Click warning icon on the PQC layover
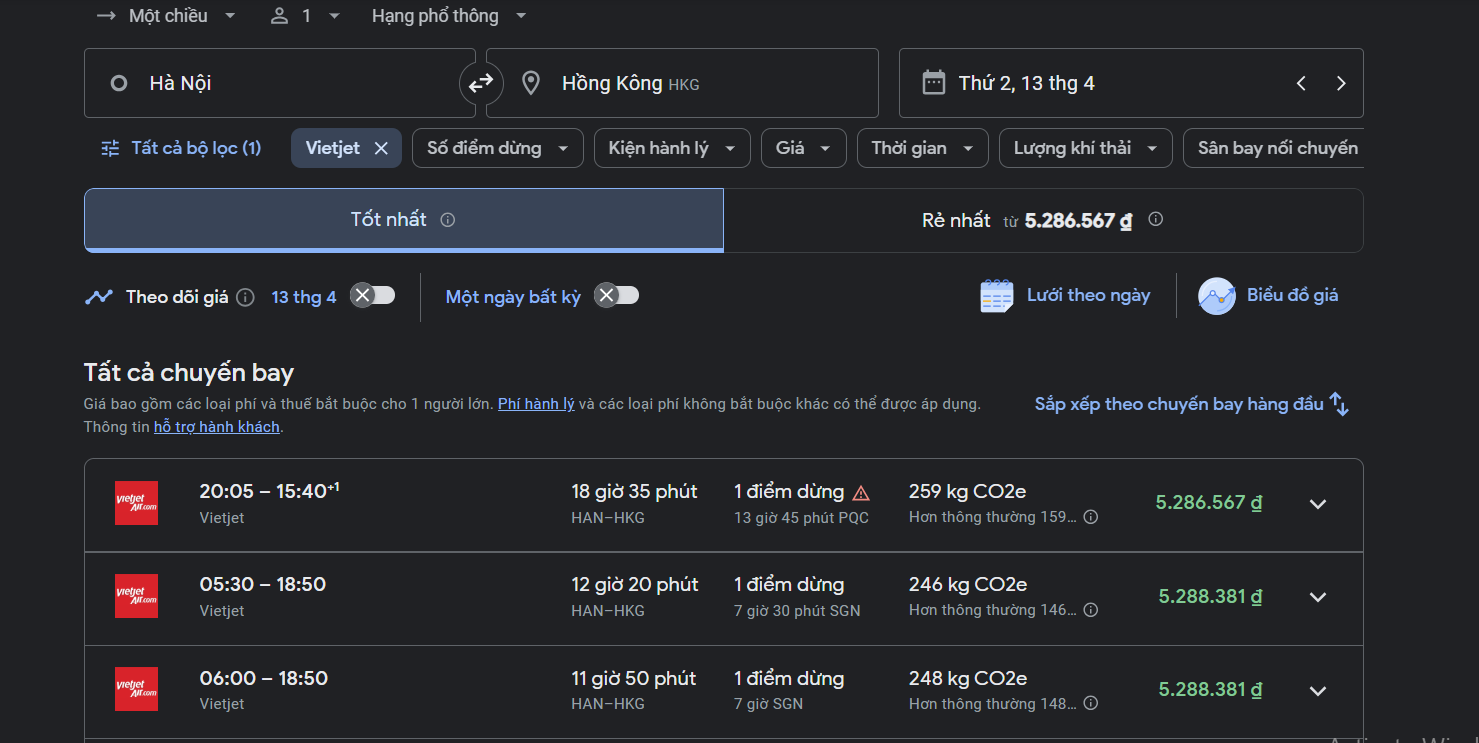1479x743 pixels. point(861,492)
